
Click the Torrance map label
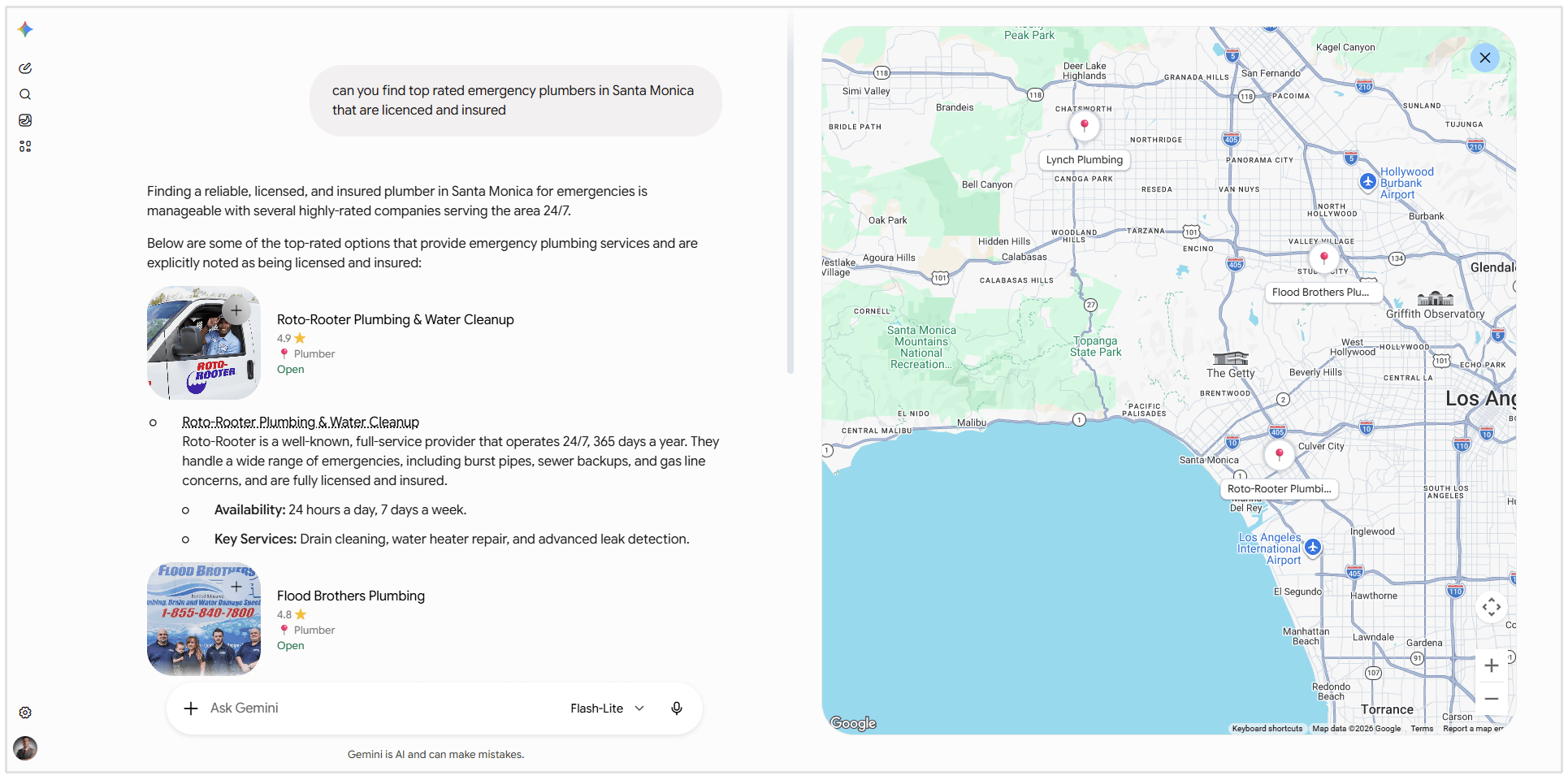[1388, 709]
